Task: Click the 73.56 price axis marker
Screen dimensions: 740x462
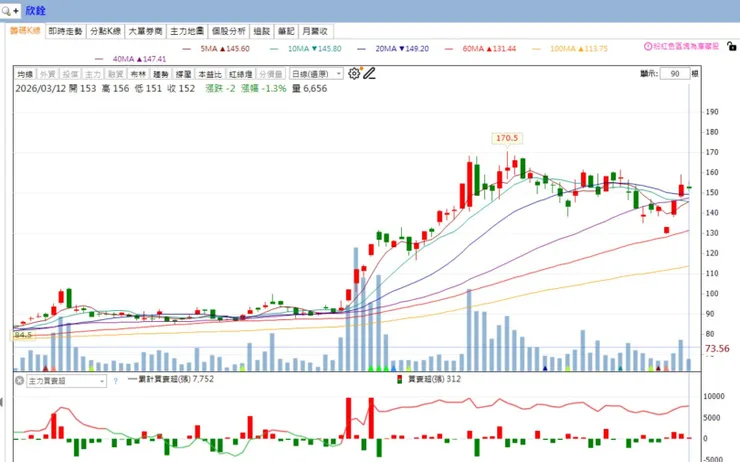Action: click(717, 349)
